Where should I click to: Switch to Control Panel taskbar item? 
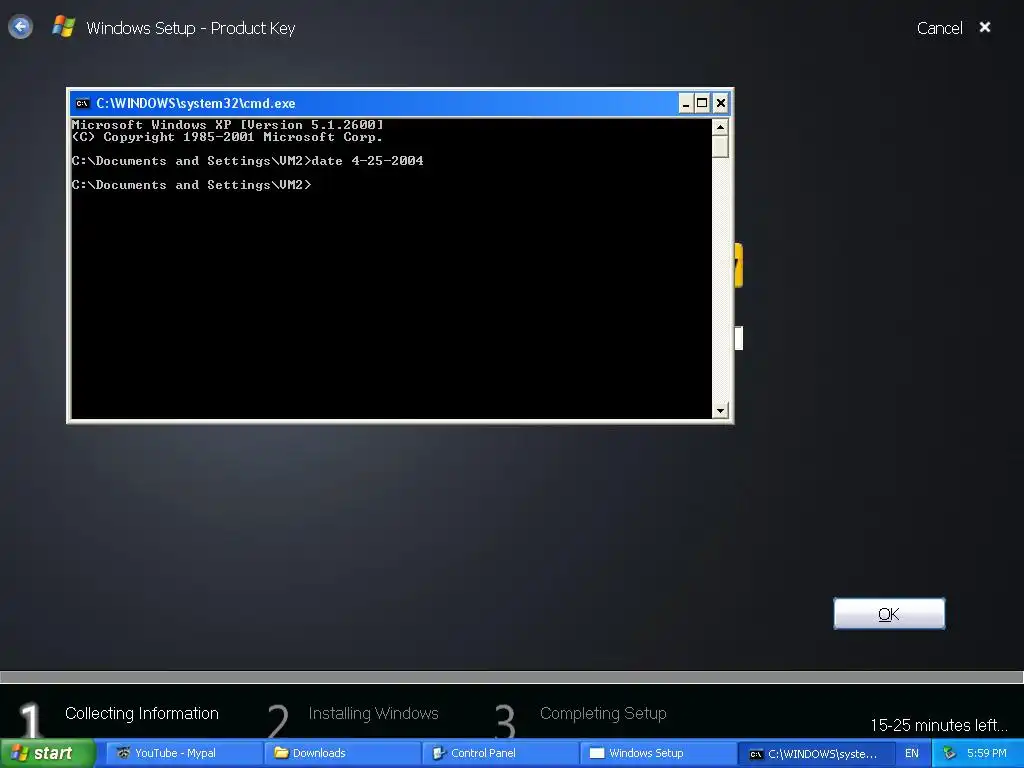500,753
